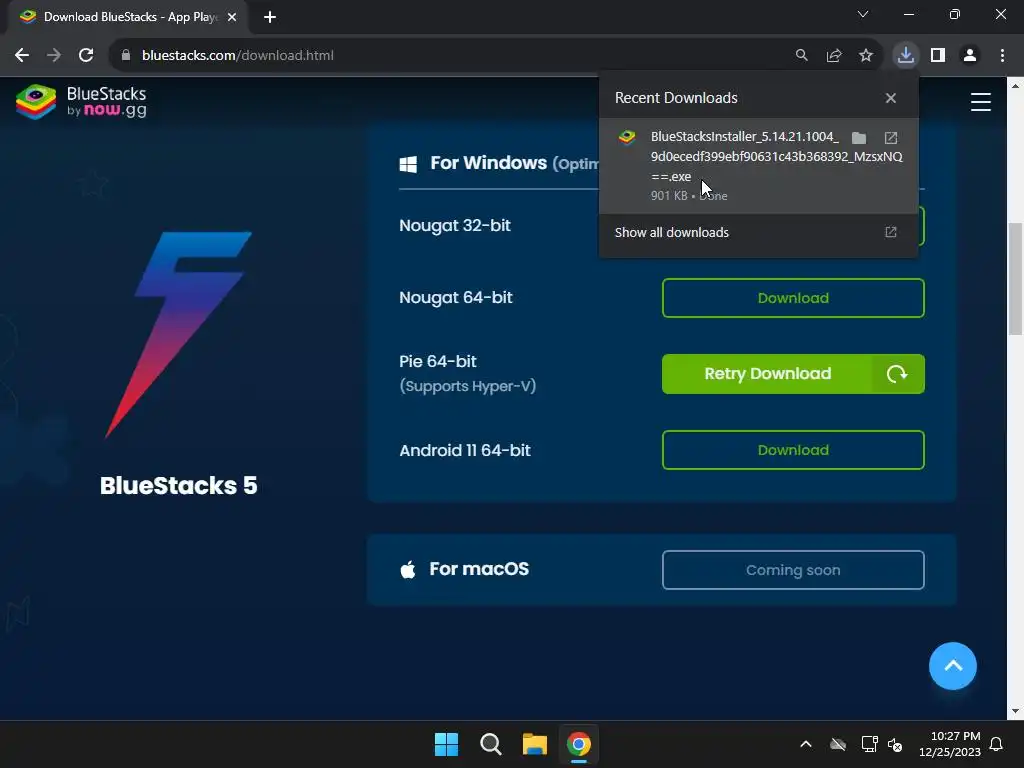Open the all downloads external-link icon

[x=891, y=232]
